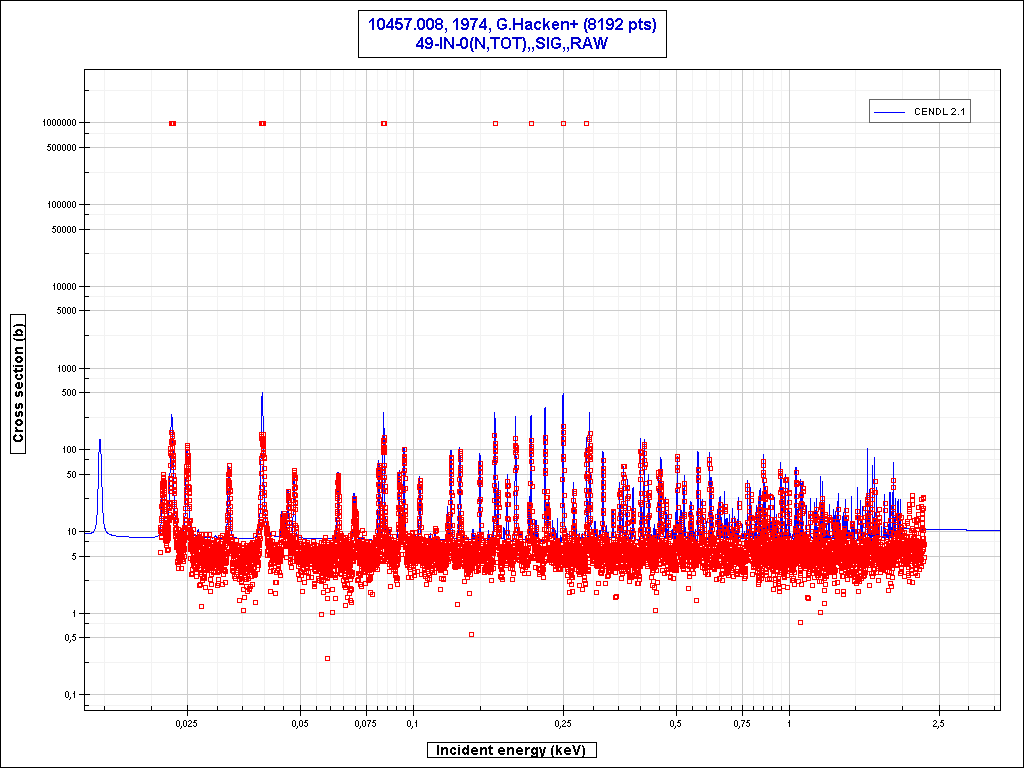1024x768 pixels.
Task: Click the 0,075 X-axis tick label
Action: pyautogui.click(x=366, y=723)
